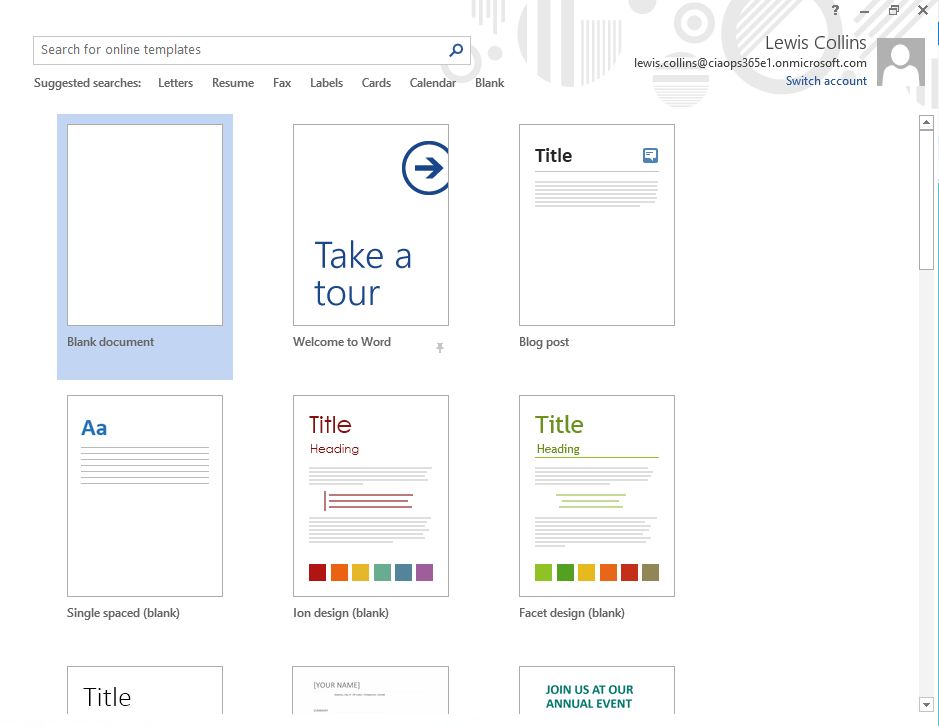Click the blog icon in the Blog post thumbnail
Image resolution: width=939 pixels, height=726 pixels.
click(x=650, y=156)
